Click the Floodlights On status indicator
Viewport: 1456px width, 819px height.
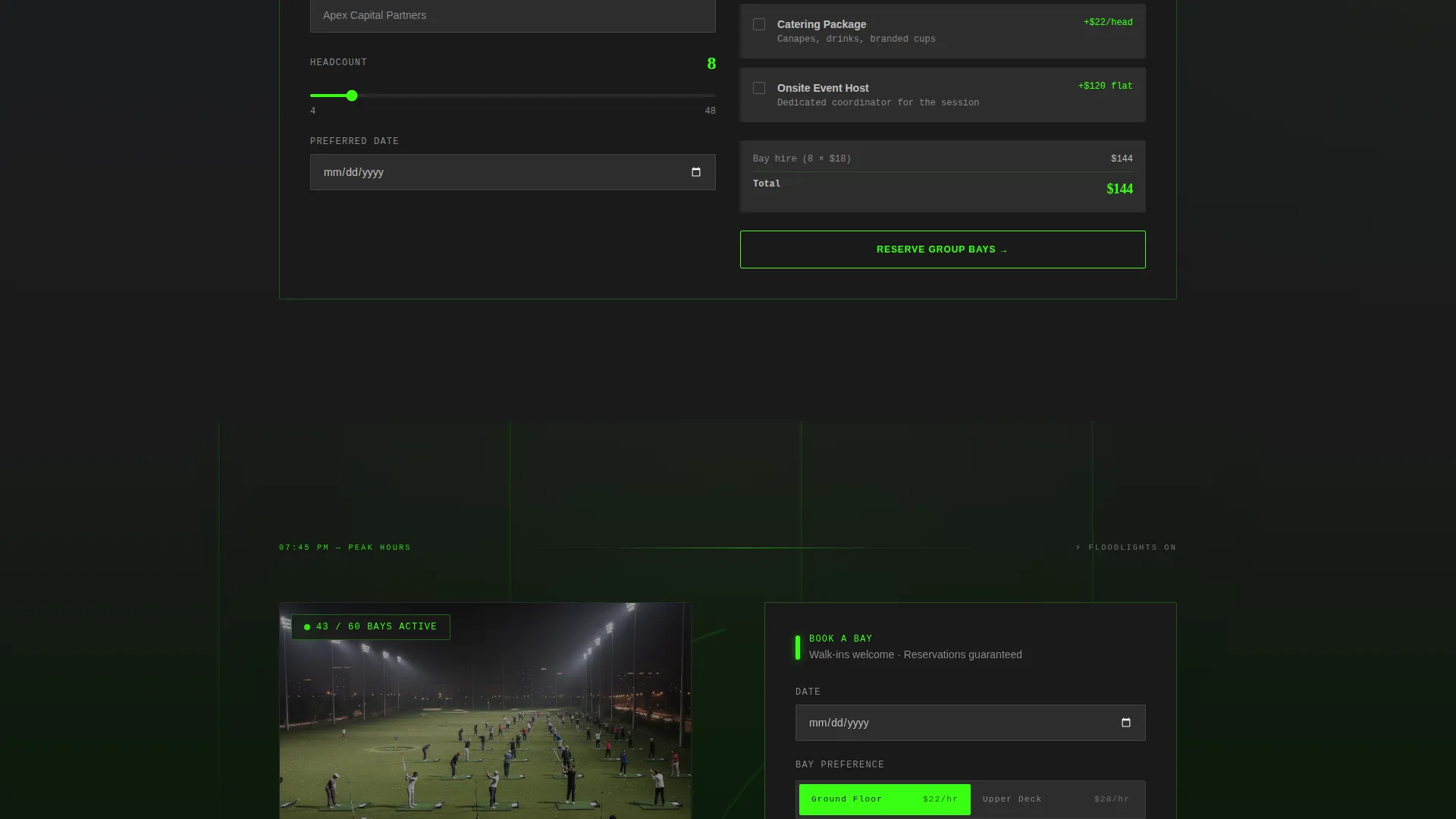tap(1125, 548)
